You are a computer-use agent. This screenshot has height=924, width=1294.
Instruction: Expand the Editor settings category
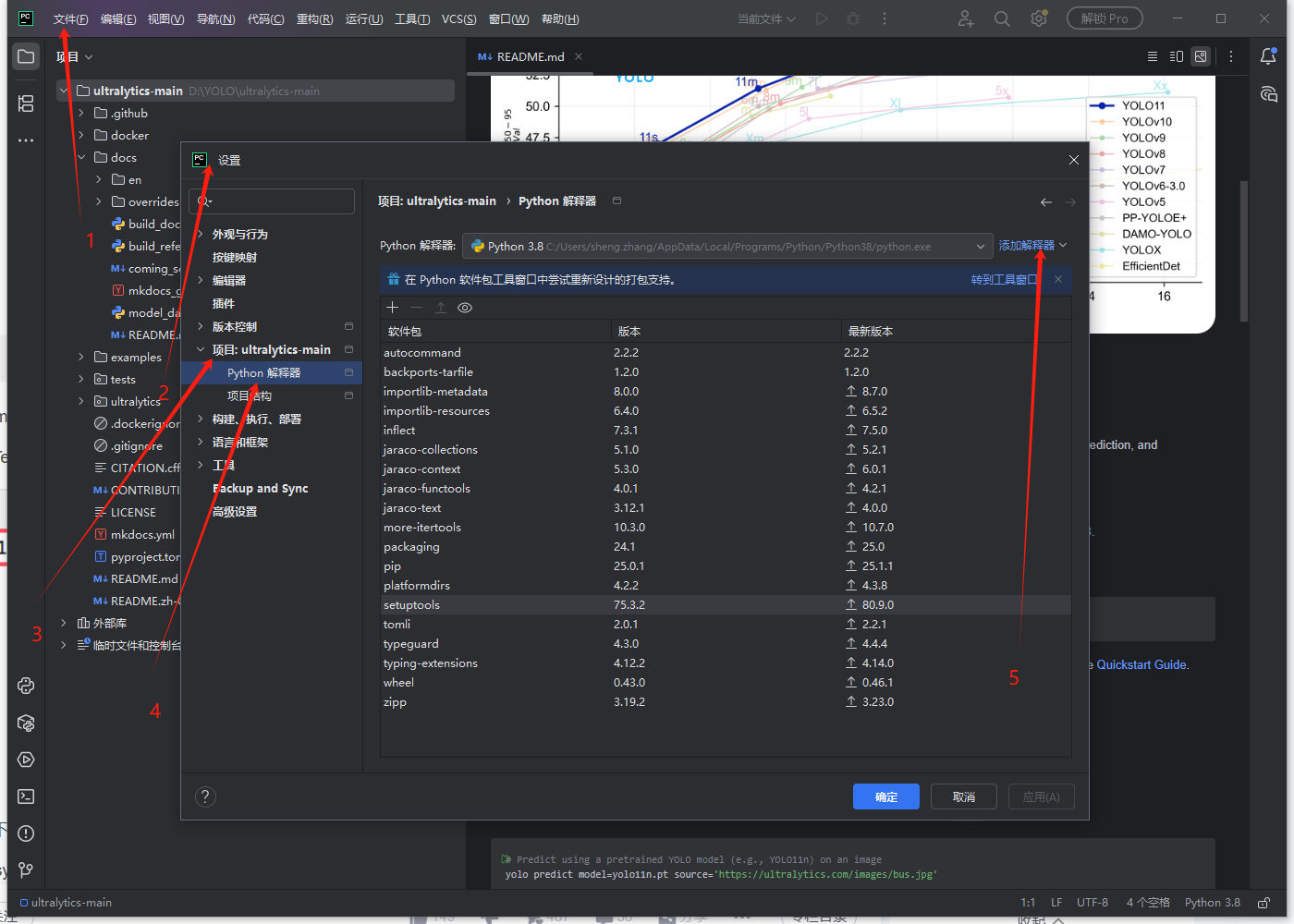click(x=200, y=281)
